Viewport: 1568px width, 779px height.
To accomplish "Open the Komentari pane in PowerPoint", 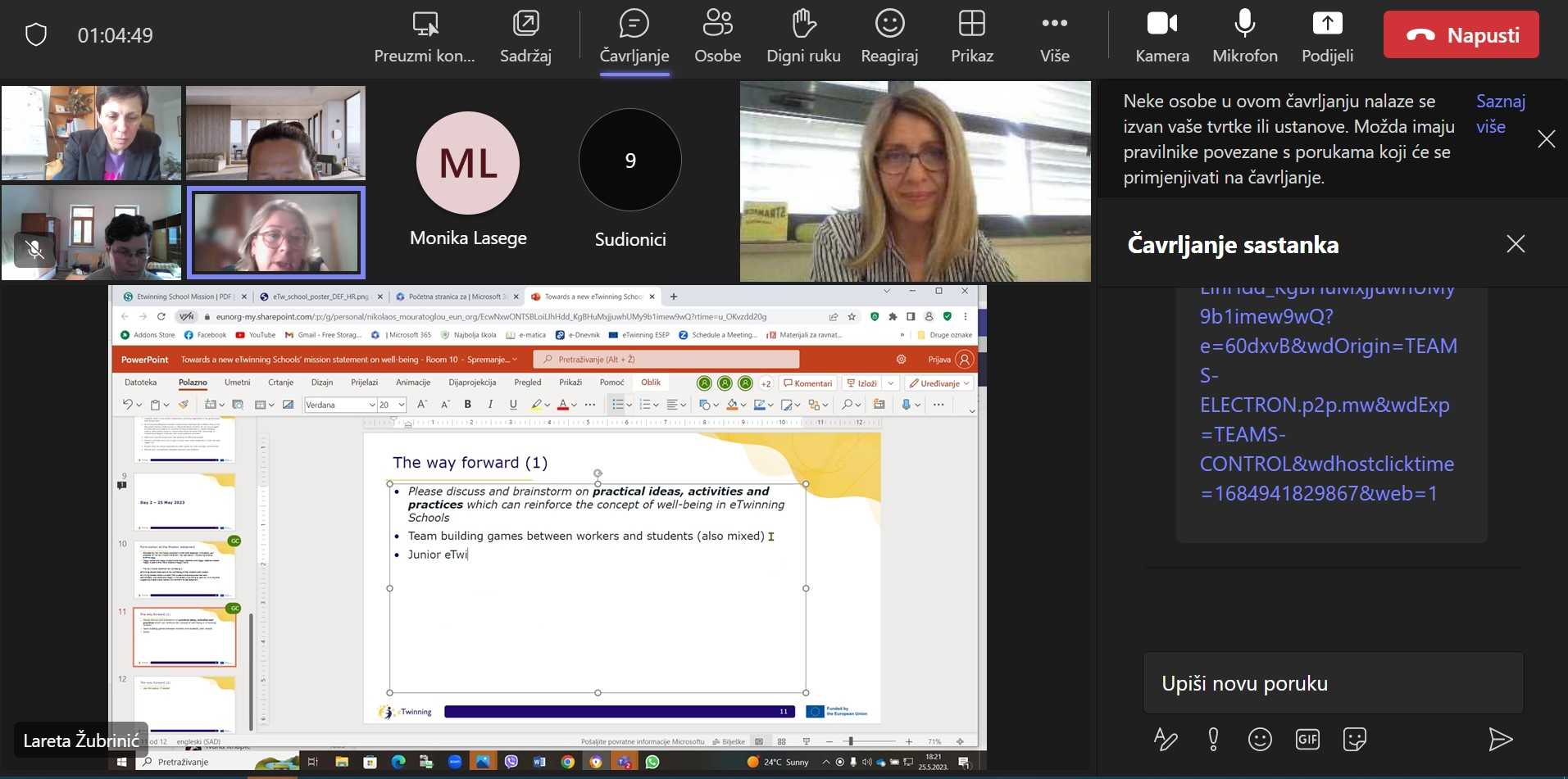I will 807,383.
